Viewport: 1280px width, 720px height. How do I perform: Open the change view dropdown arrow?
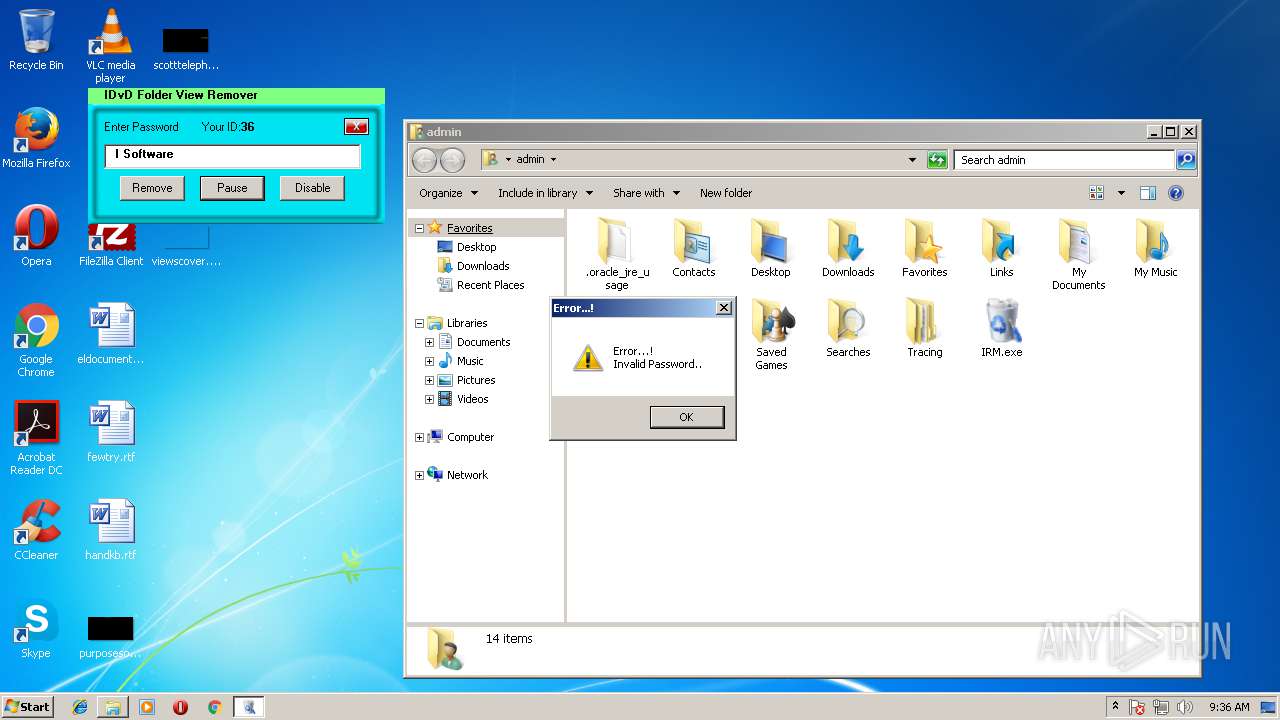pyautogui.click(x=1121, y=193)
